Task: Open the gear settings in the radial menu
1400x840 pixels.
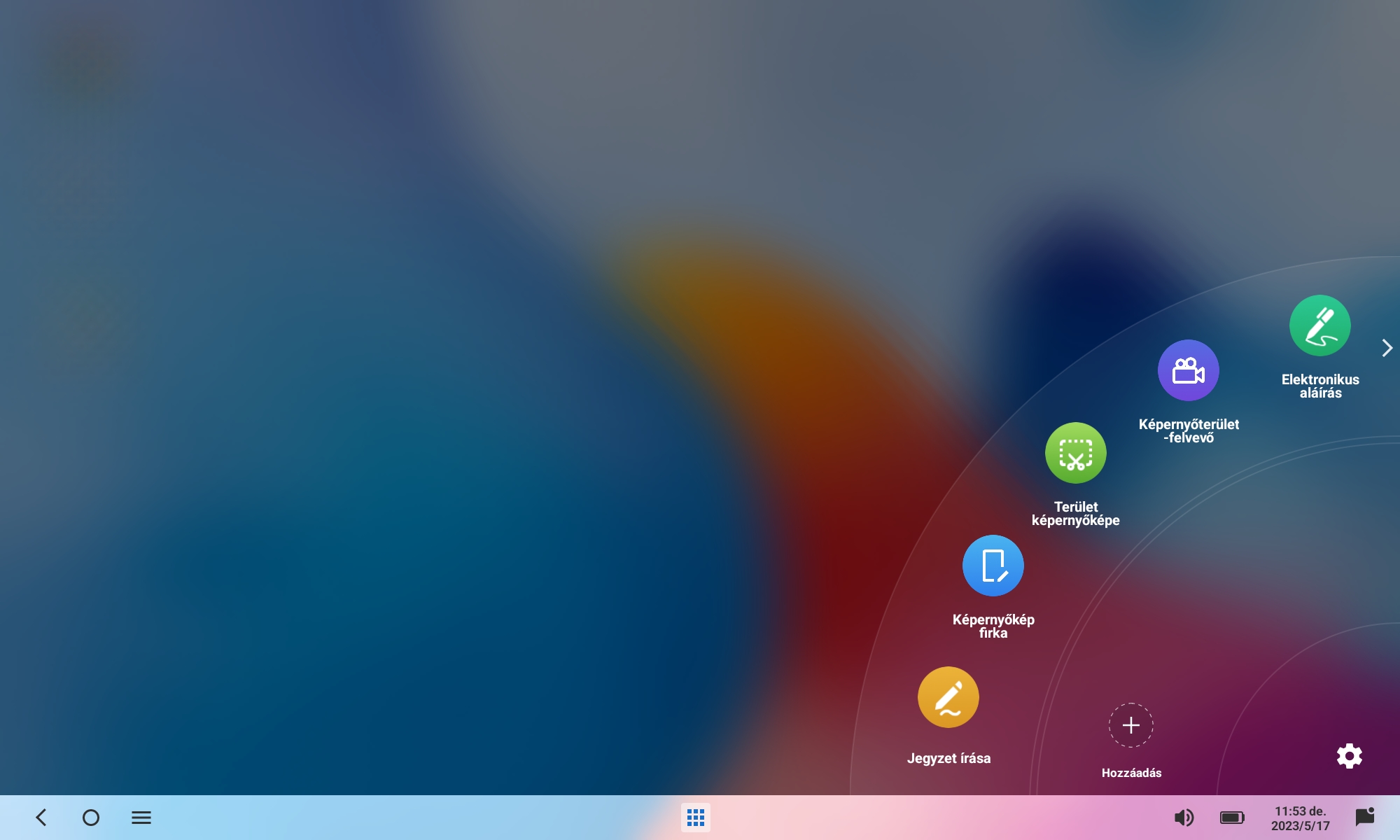Action: pos(1349,756)
